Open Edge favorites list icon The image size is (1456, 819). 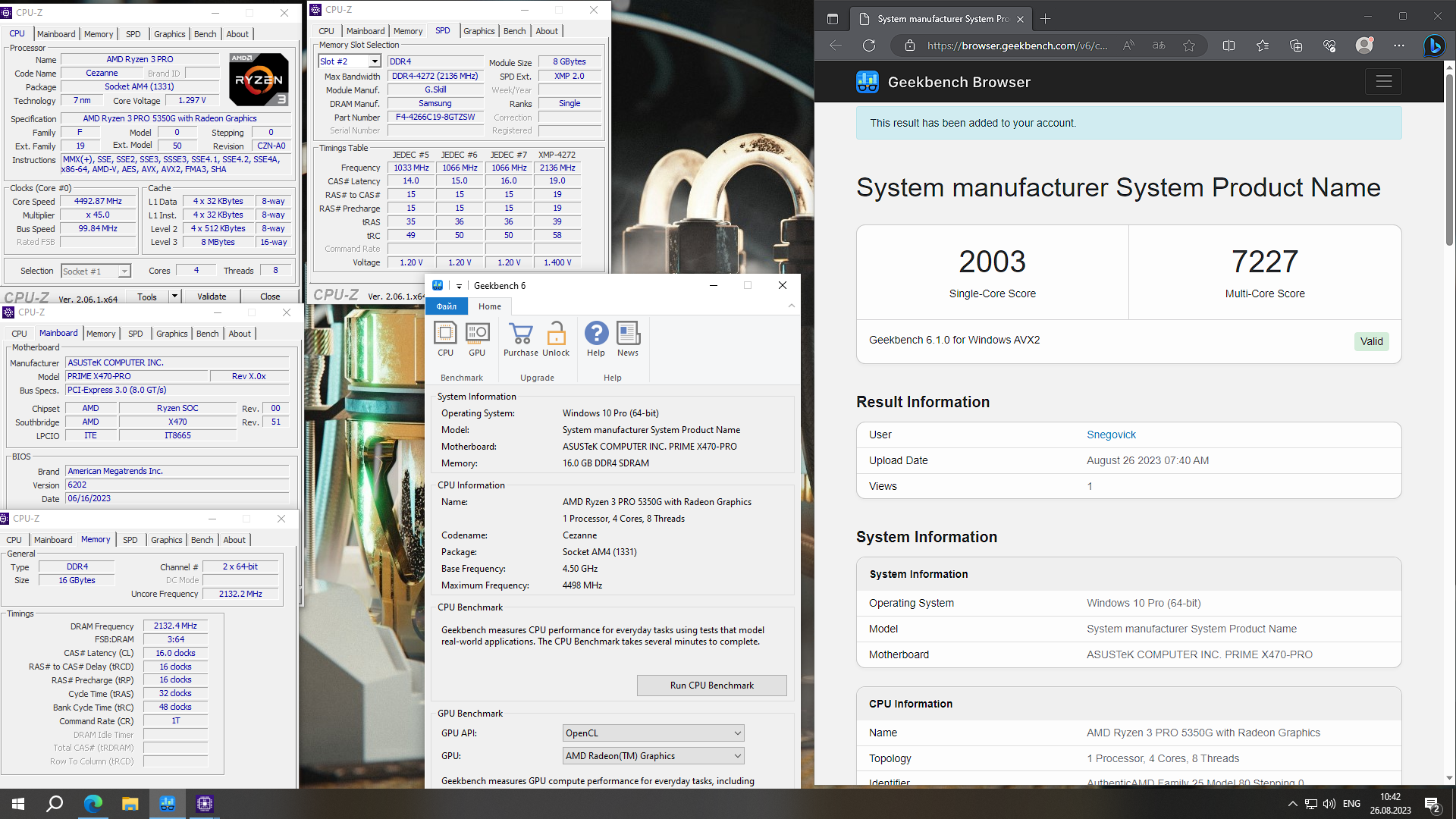[1263, 45]
